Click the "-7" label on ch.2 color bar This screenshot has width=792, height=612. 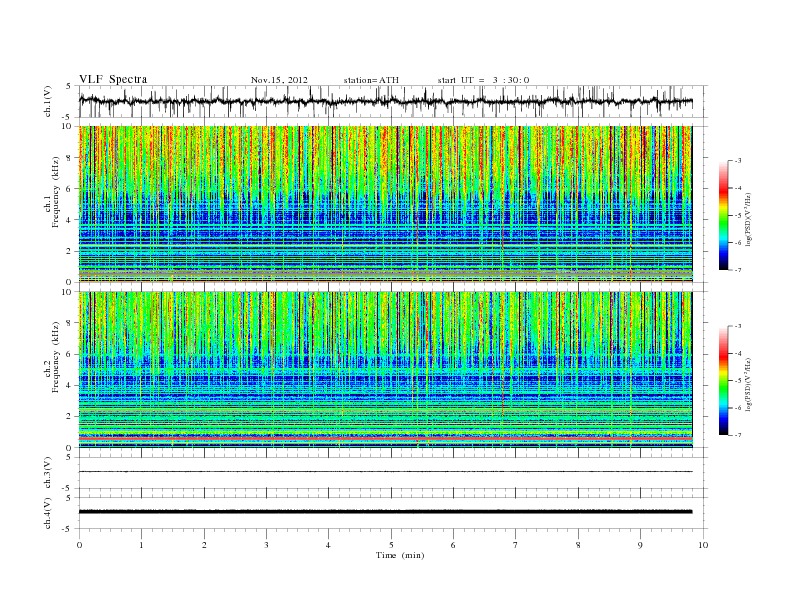(x=737, y=435)
